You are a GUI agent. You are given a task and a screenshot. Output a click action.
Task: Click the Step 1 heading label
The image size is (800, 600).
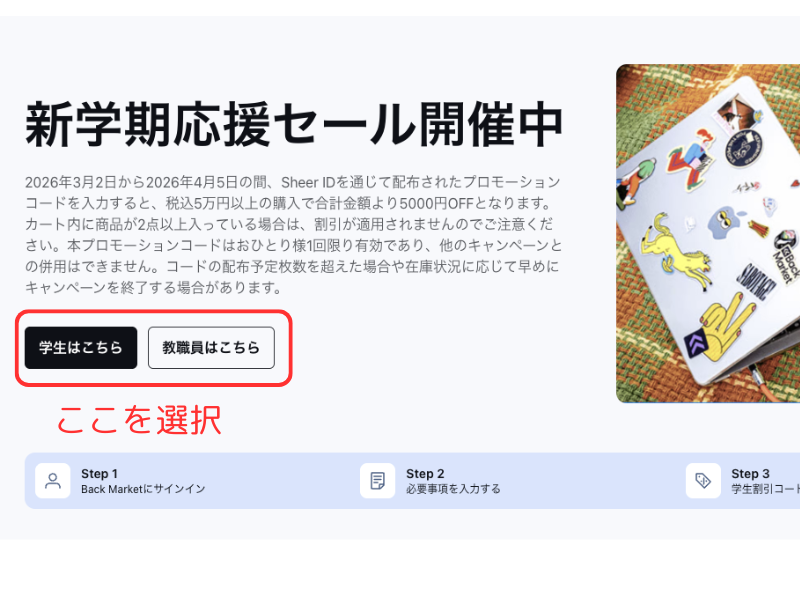point(99,473)
